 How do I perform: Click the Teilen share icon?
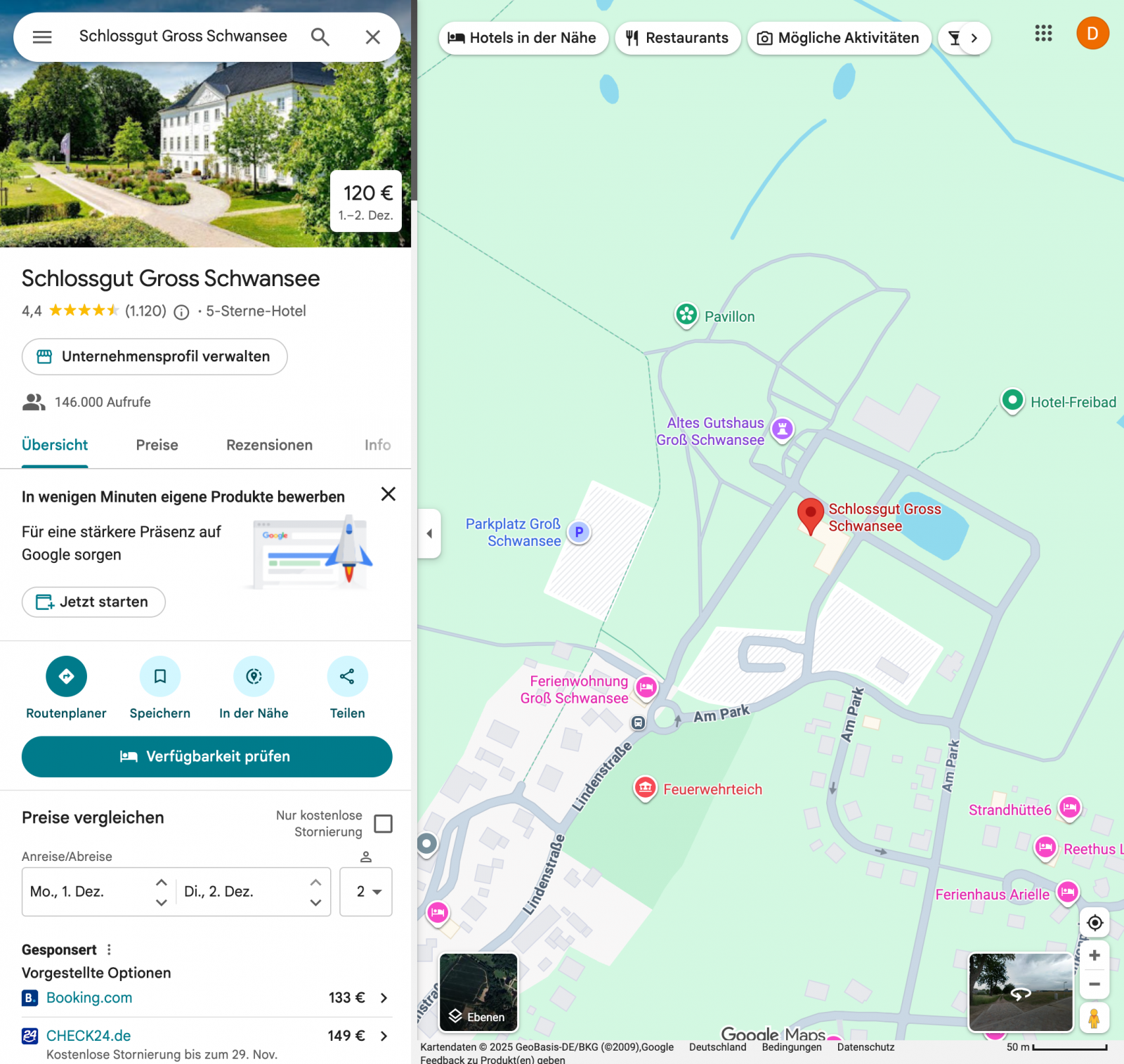click(347, 676)
